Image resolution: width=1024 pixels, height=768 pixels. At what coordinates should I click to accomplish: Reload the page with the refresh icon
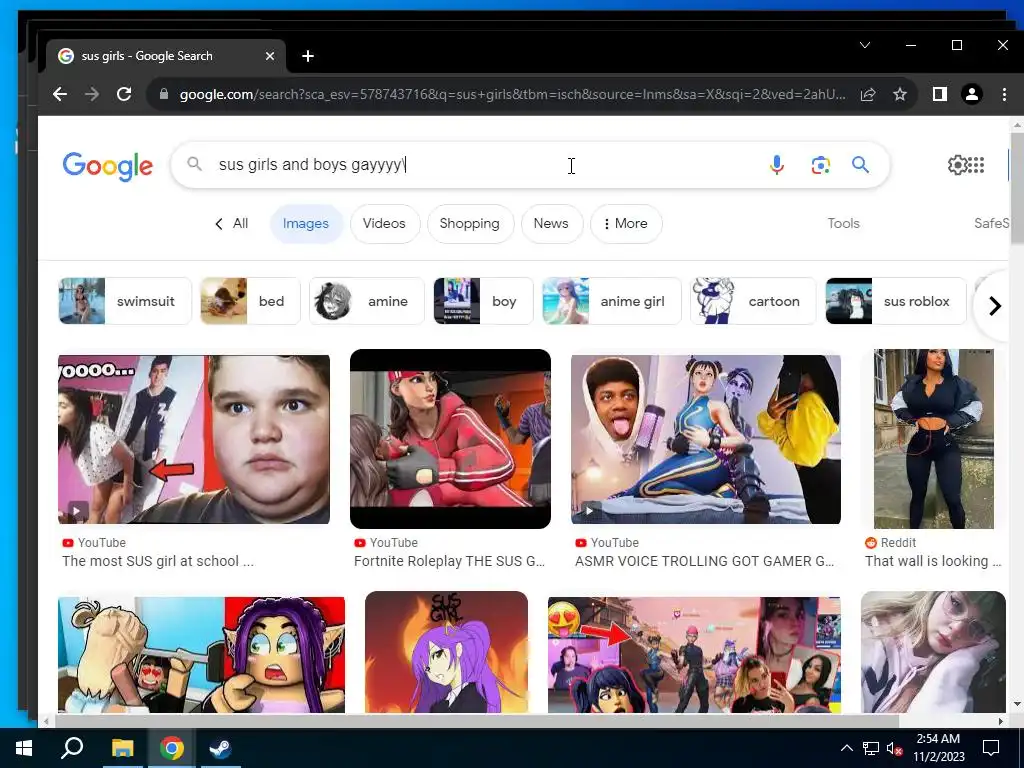click(124, 94)
